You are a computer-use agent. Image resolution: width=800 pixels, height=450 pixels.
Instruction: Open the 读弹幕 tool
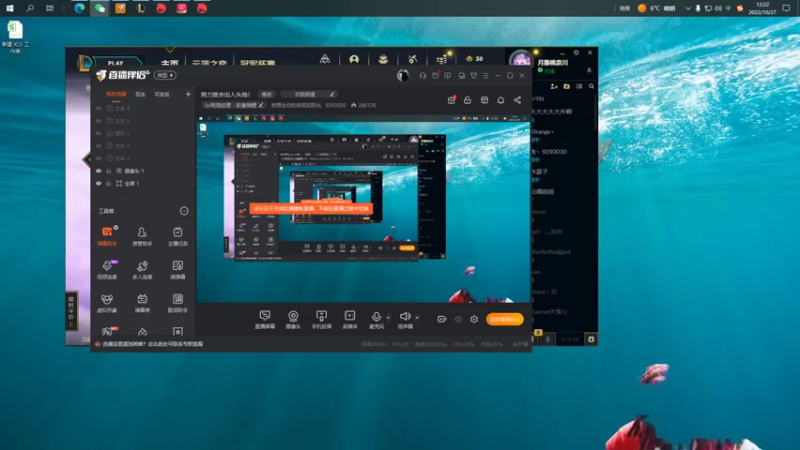point(178,269)
